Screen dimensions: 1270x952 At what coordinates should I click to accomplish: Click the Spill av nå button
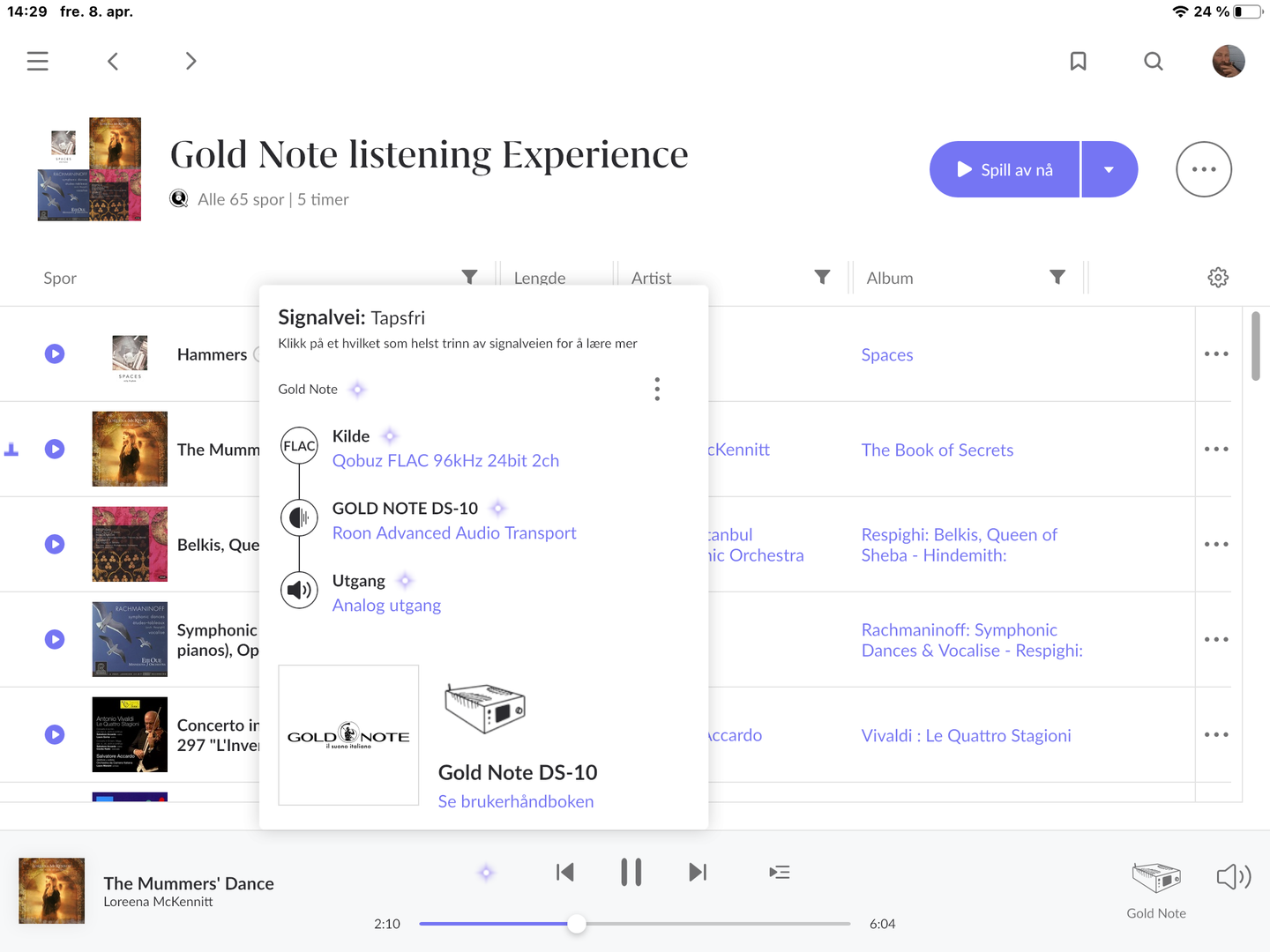(1005, 169)
